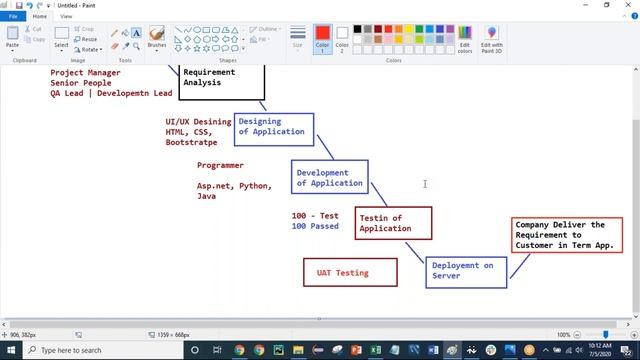The width and height of the screenshot is (640, 360).
Task: Open the File menu
Action: [13, 16]
